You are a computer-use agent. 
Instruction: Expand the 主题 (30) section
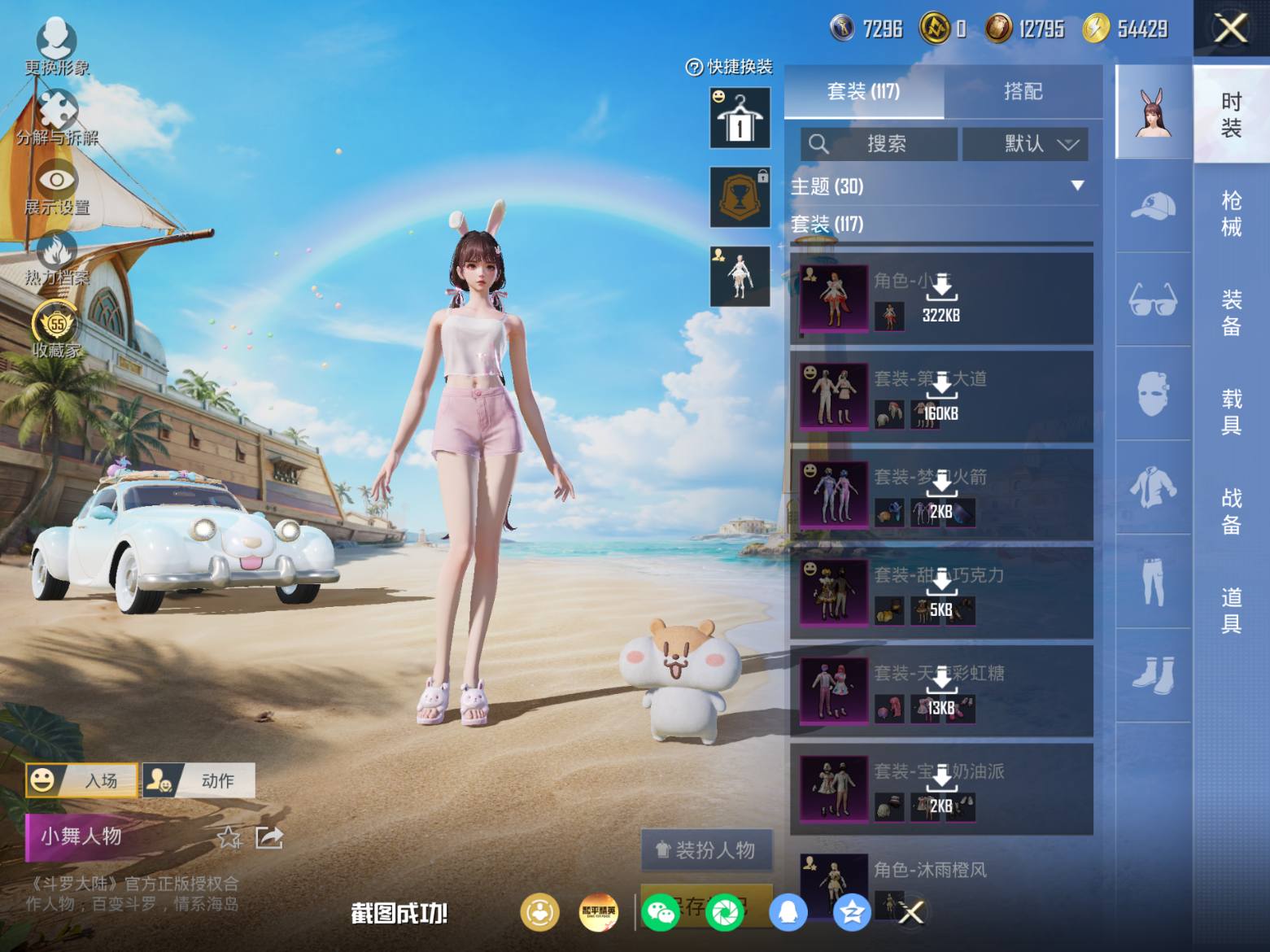click(x=941, y=186)
